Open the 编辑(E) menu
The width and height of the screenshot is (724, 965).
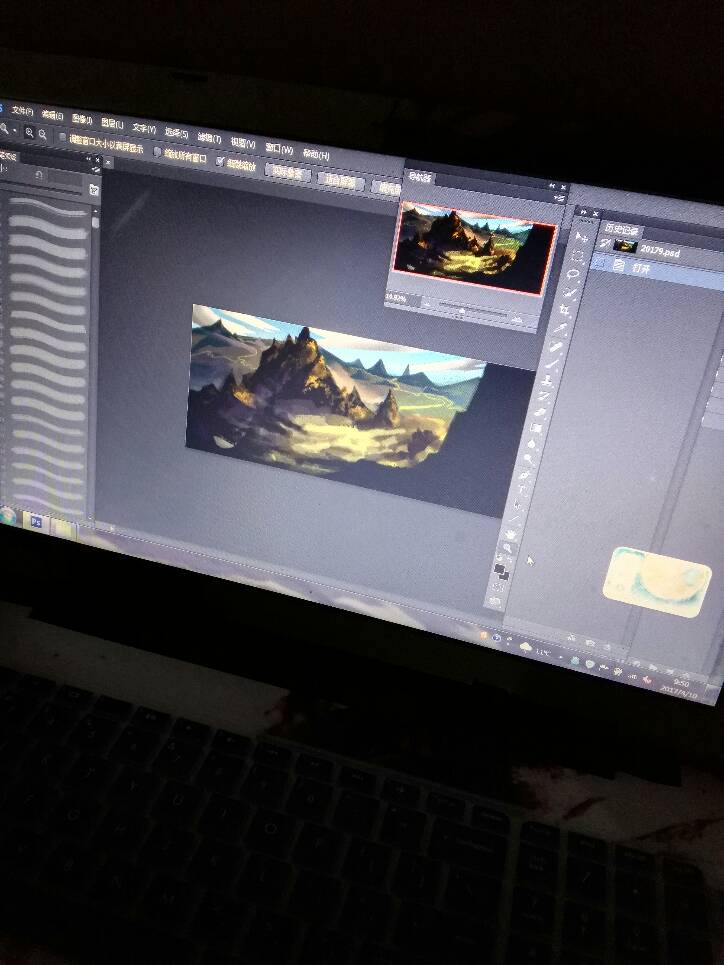click(x=52, y=114)
